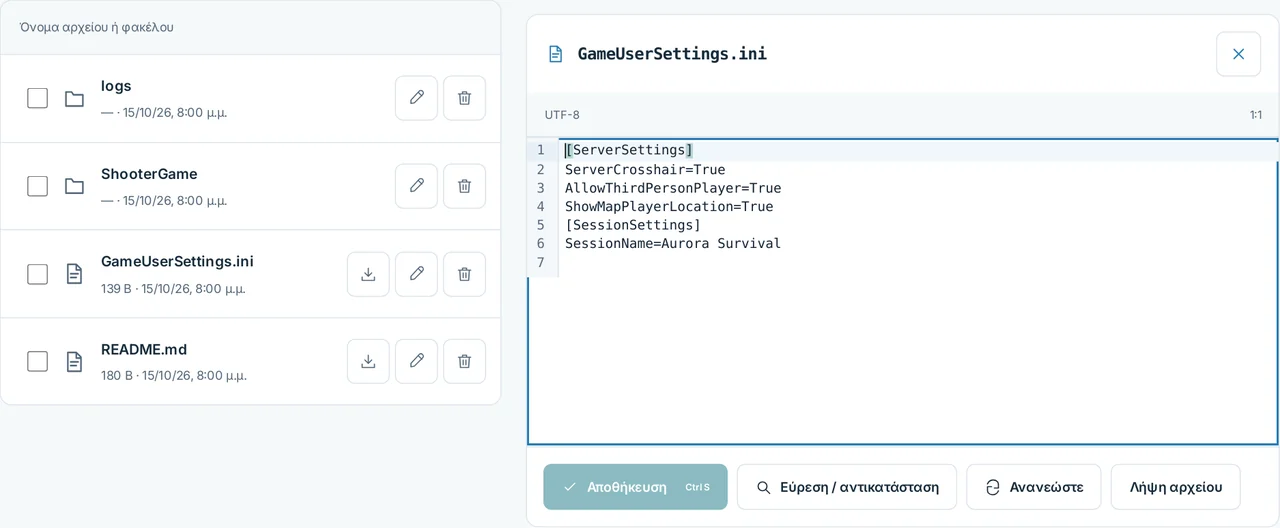This screenshot has width=1280, height=528.
Task: Click the 139 B file size details
Action: [173, 288]
